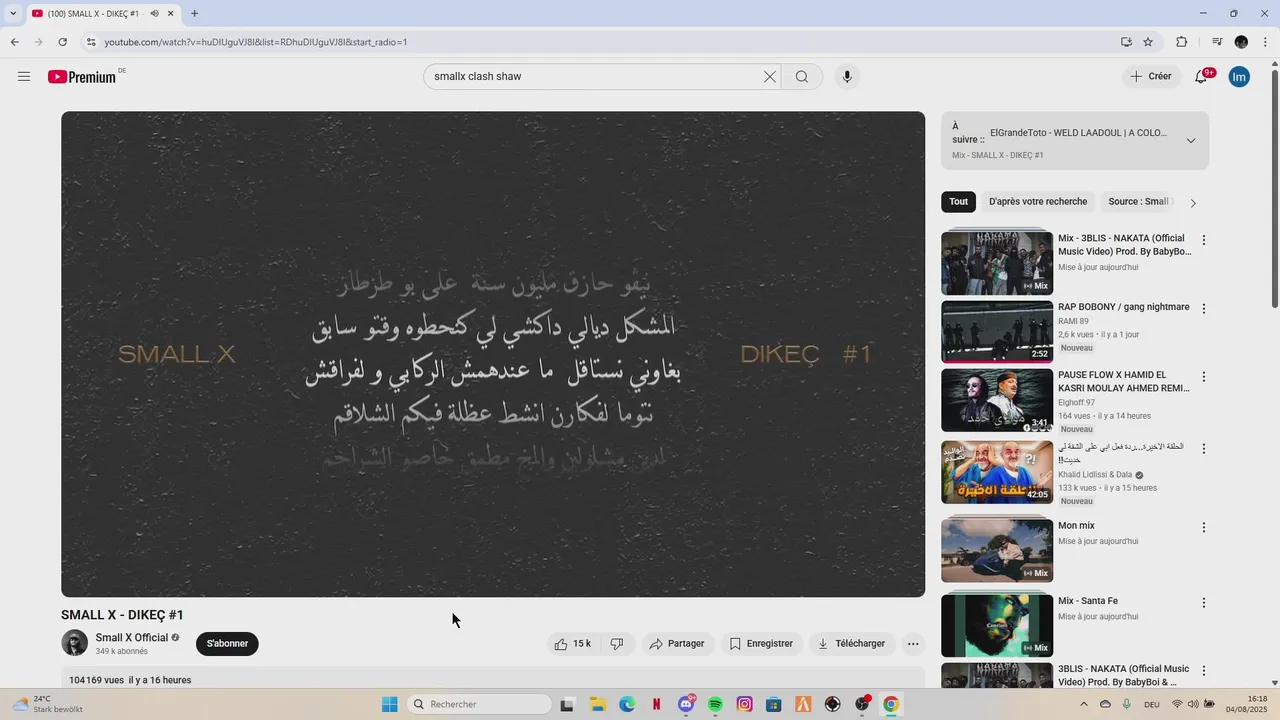Open RAP BOBONY / gang nightmare thumbnail
The height and width of the screenshot is (720, 1280).
[x=997, y=332]
